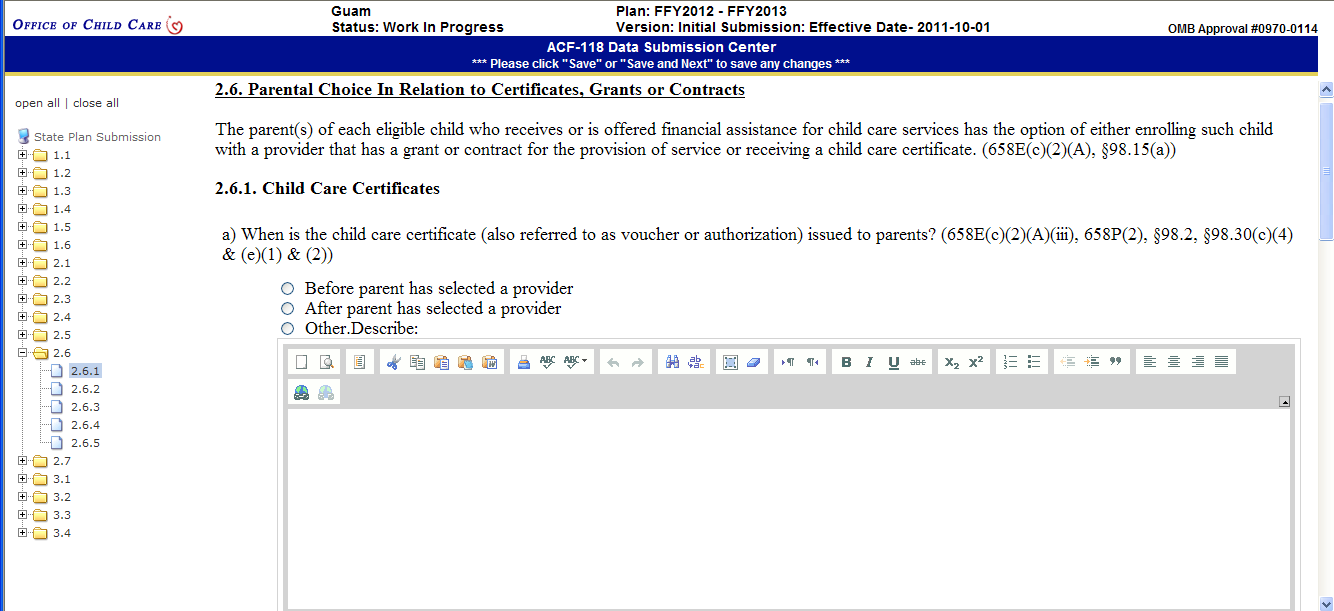Viewport: 1334px width, 611px height.
Task: Expand the 3.4 tree folder
Action: (x=23, y=533)
